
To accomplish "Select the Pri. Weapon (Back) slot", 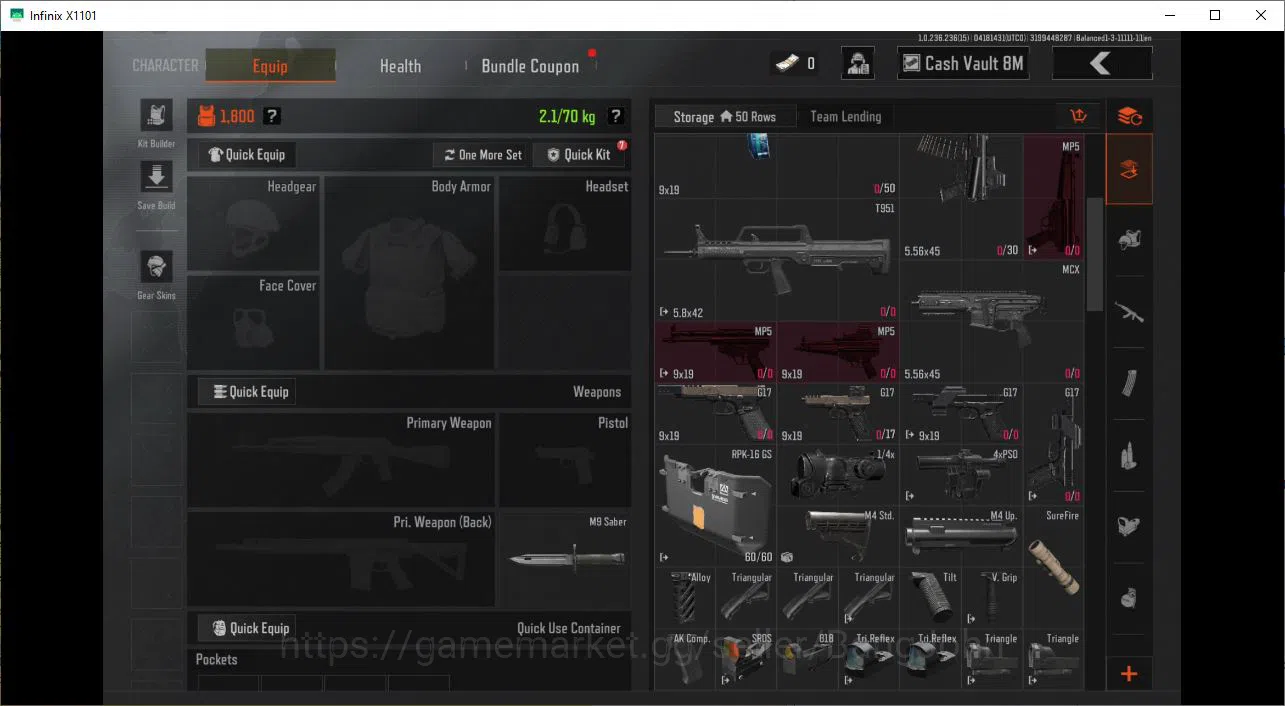I will (x=341, y=559).
